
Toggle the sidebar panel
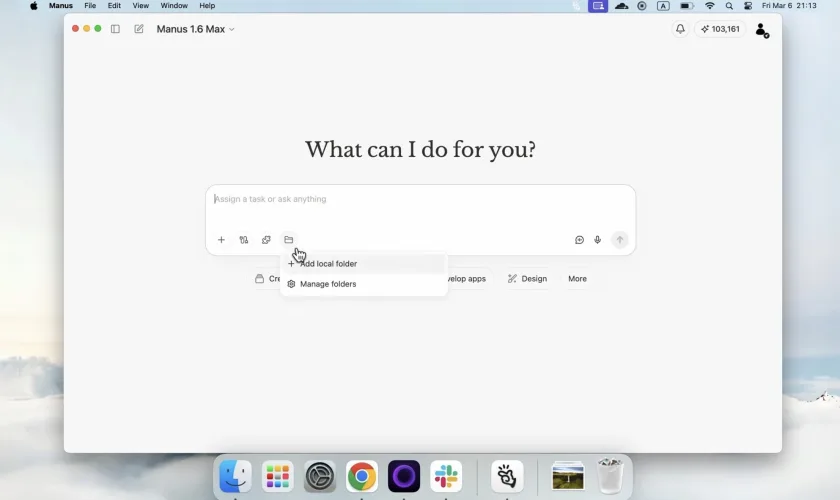coord(115,29)
